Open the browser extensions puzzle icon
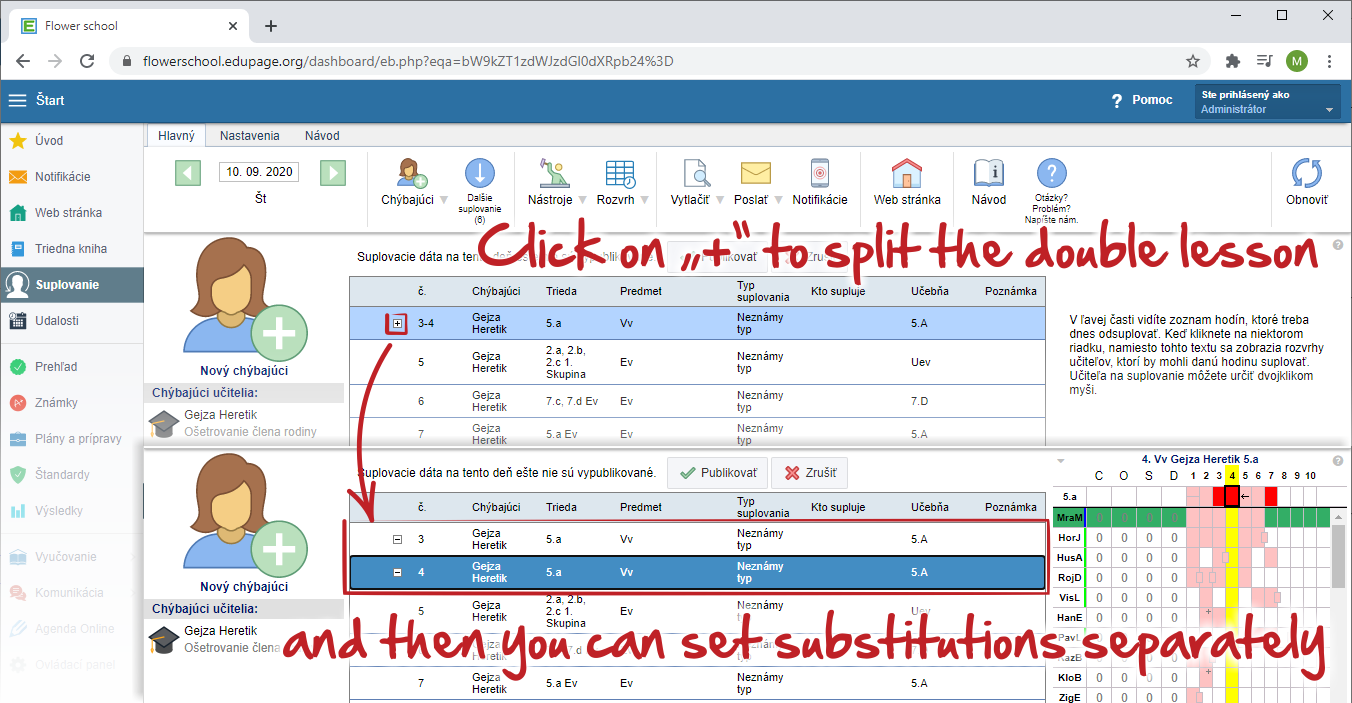Image resolution: width=1352 pixels, height=703 pixels. pyautogui.click(x=1233, y=61)
